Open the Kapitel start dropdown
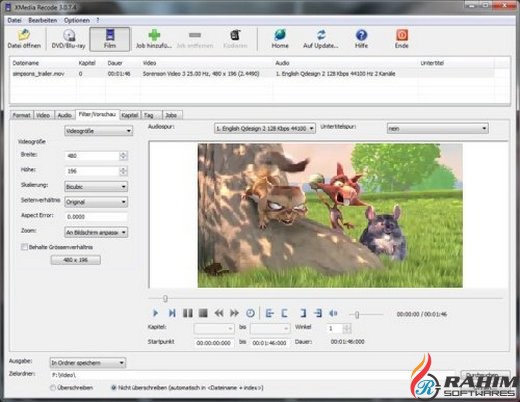Image resolution: width=520 pixels, height=402 pixels. point(214,329)
